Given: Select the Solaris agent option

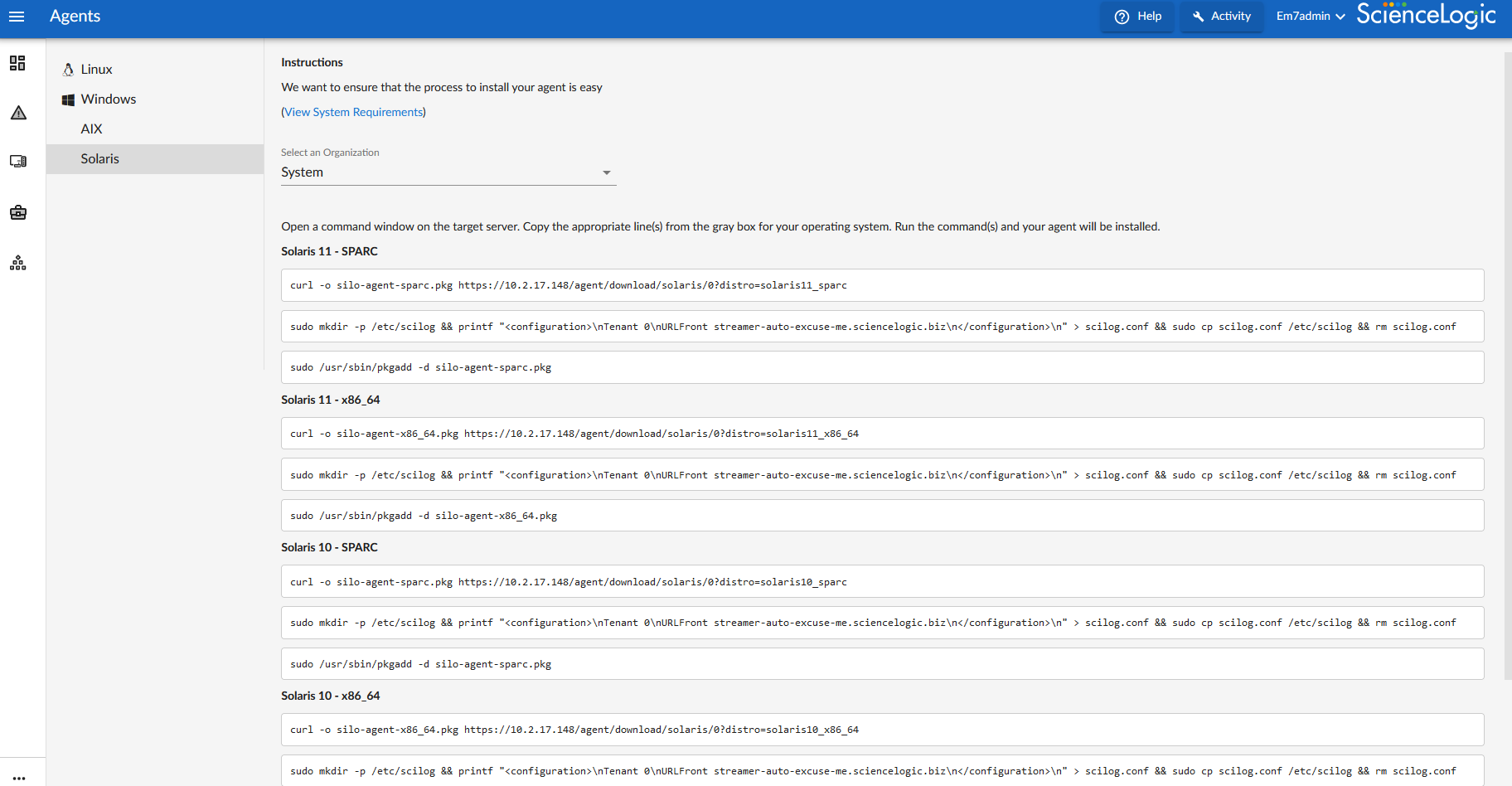Looking at the screenshot, I should (x=99, y=159).
